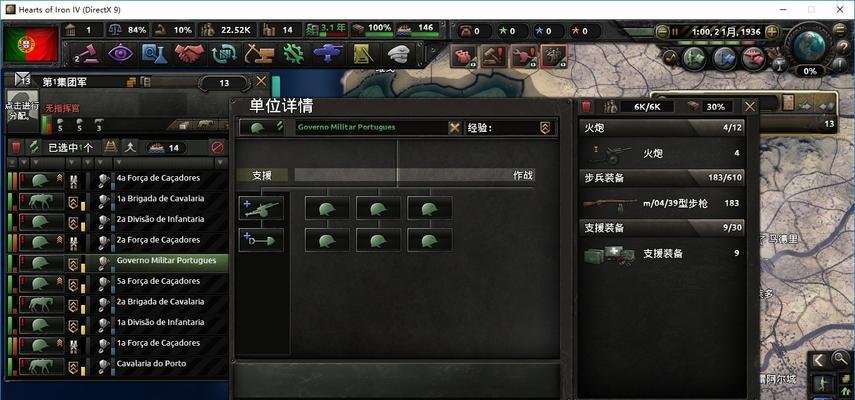This screenshot has height=400, width=855.
Task: Open the army officer cap icon
Action: (399, 53)
